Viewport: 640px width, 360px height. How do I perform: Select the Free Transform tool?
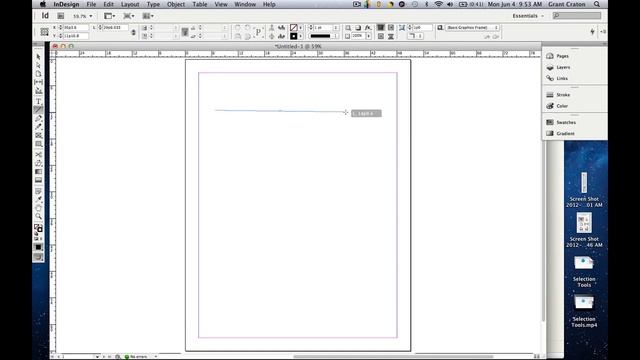pos(38,163)
